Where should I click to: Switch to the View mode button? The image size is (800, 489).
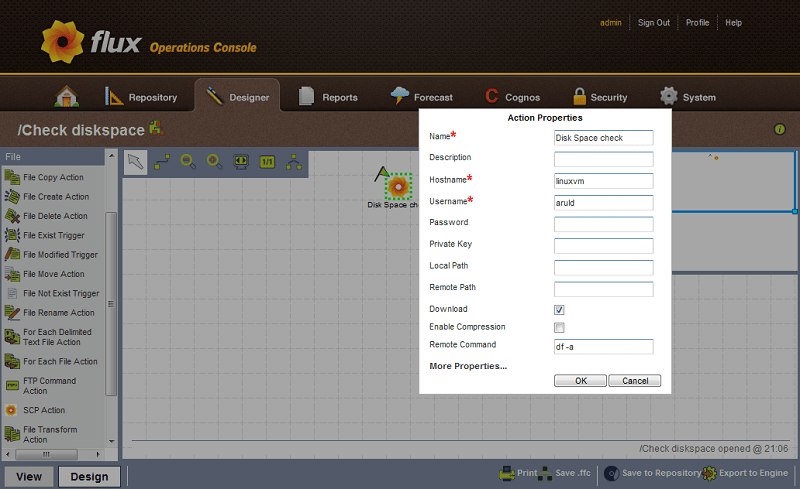click(29, 476)
